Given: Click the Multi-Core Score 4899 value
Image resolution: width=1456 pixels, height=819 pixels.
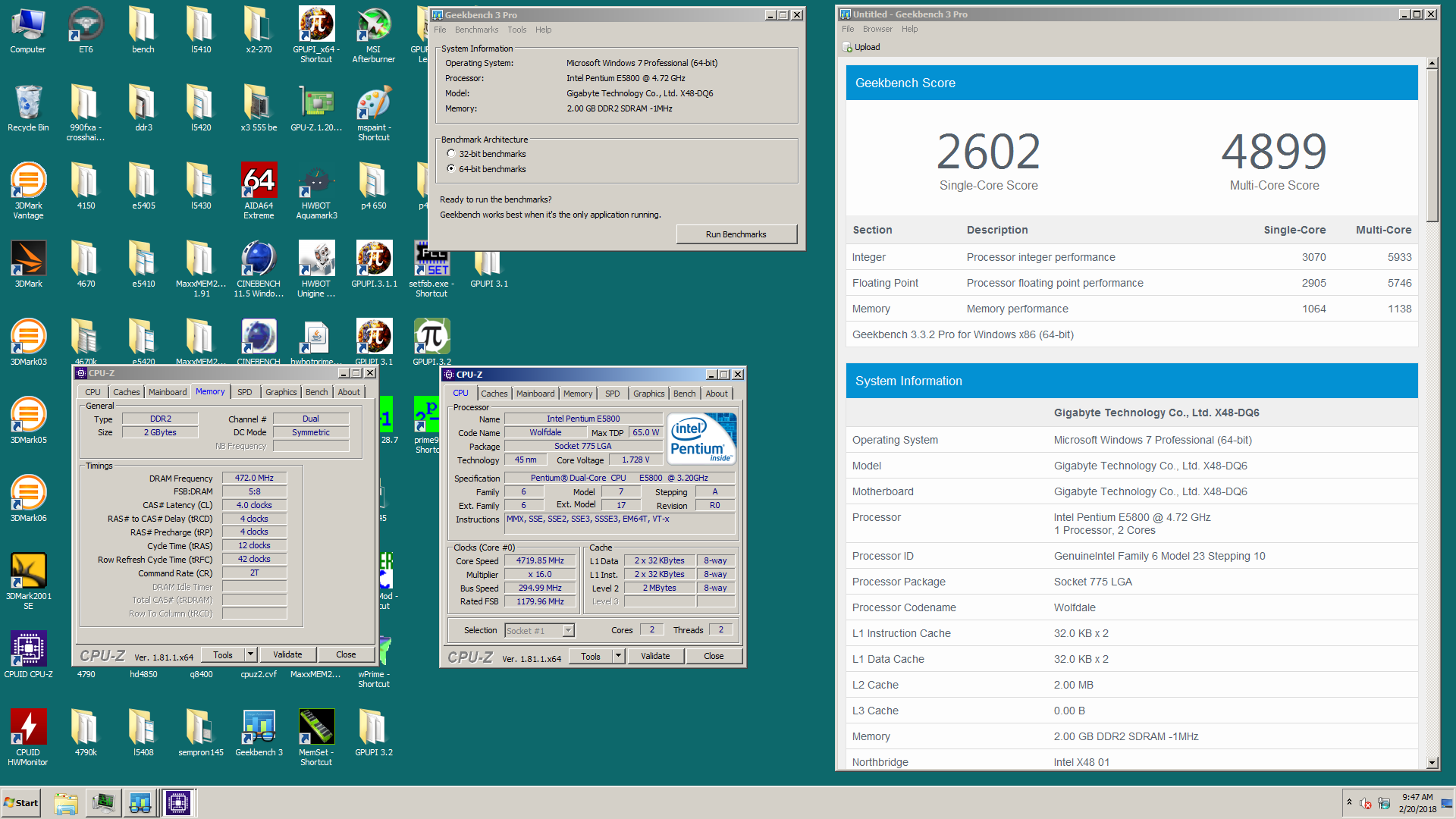Looking at the screenshot, I should click(x=1274, y=152).
